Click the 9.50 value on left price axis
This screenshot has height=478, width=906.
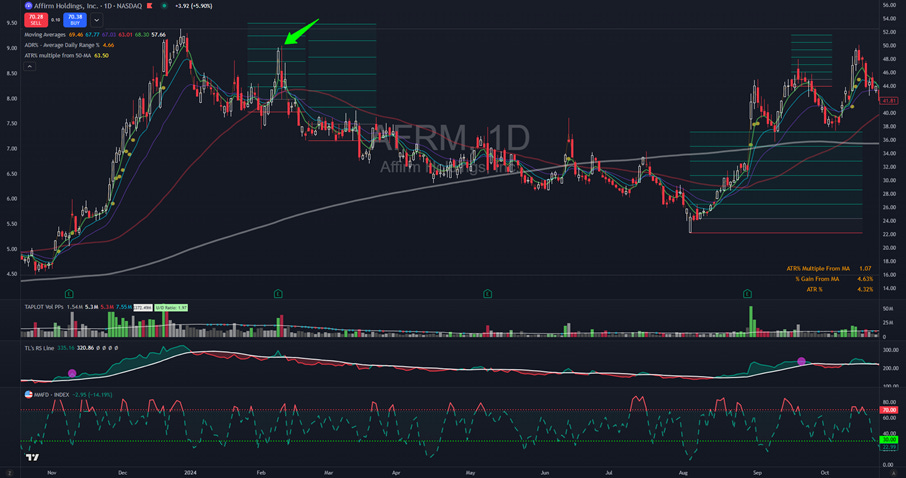(12, 23)
